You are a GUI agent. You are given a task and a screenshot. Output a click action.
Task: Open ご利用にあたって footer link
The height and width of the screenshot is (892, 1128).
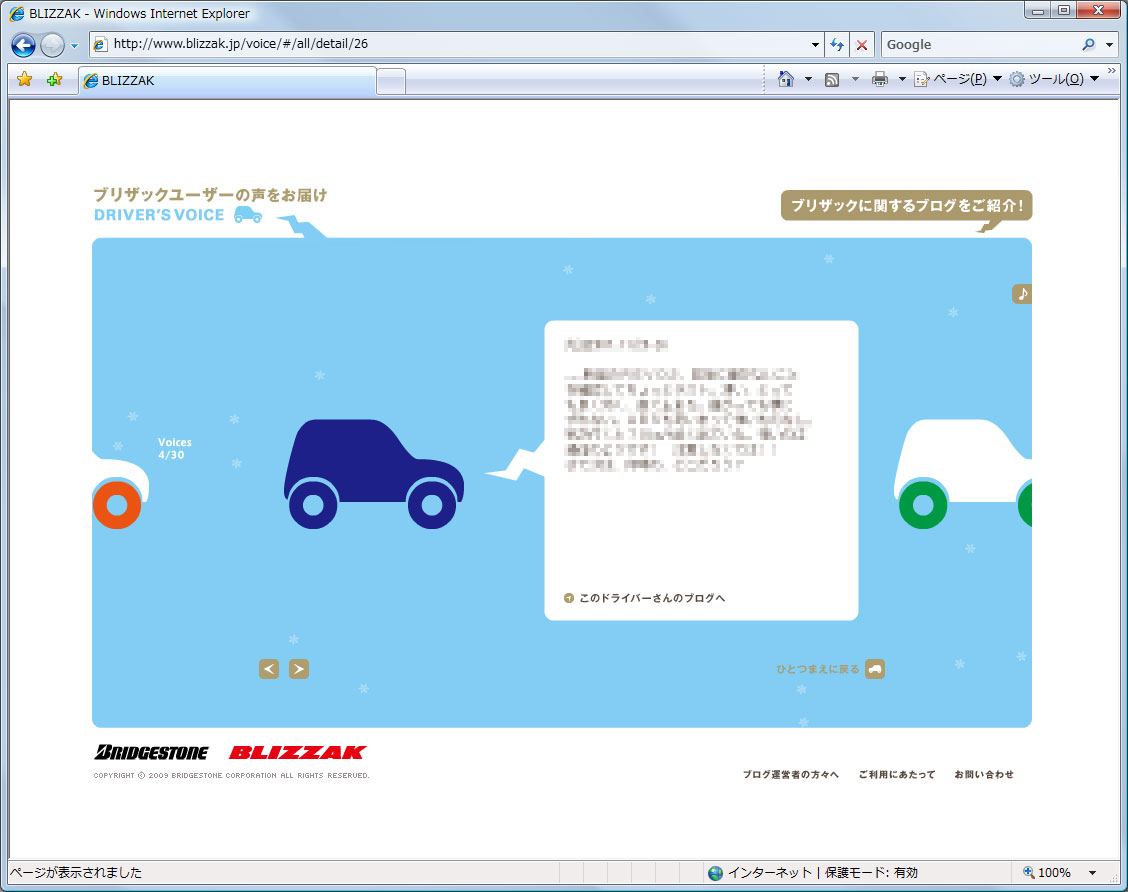click(x=897, y=775)
